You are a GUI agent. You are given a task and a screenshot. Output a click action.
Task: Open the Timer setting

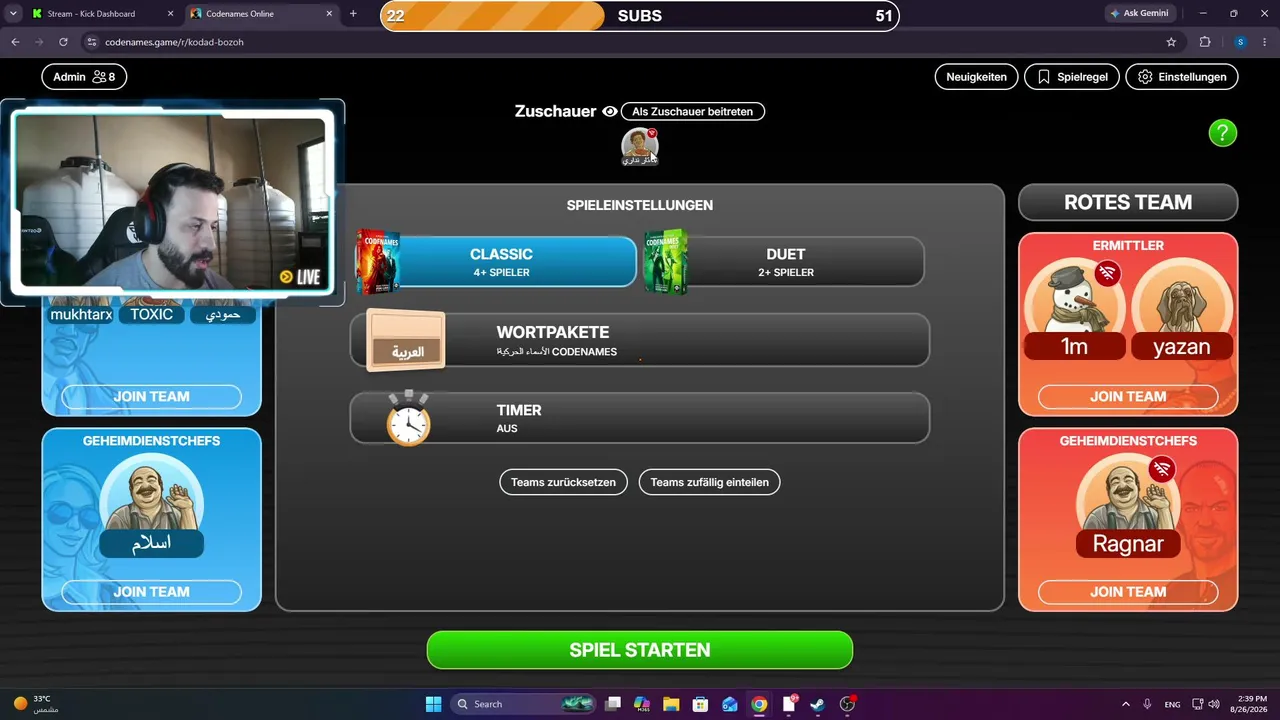click(x=640, y=418)
